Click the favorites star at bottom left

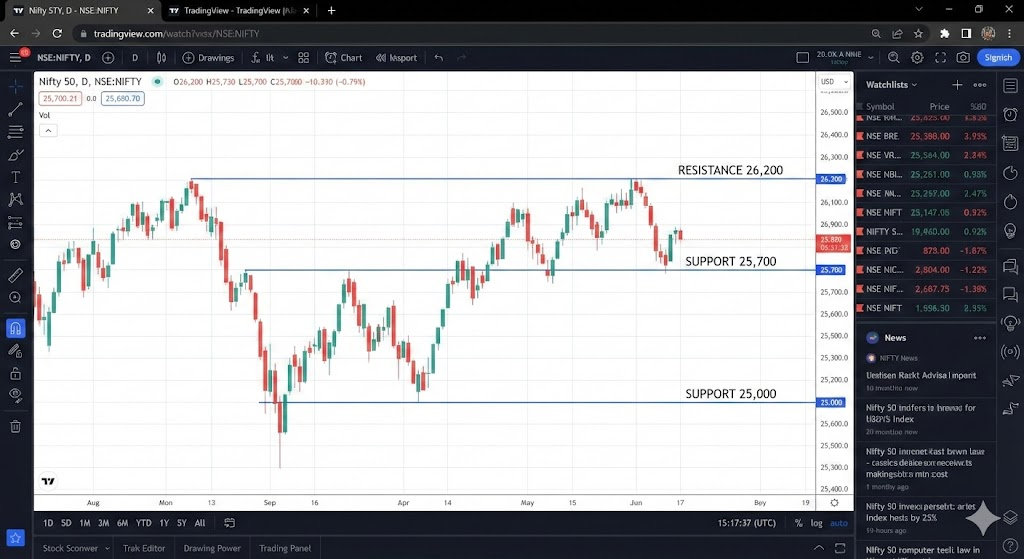[16, 538]
